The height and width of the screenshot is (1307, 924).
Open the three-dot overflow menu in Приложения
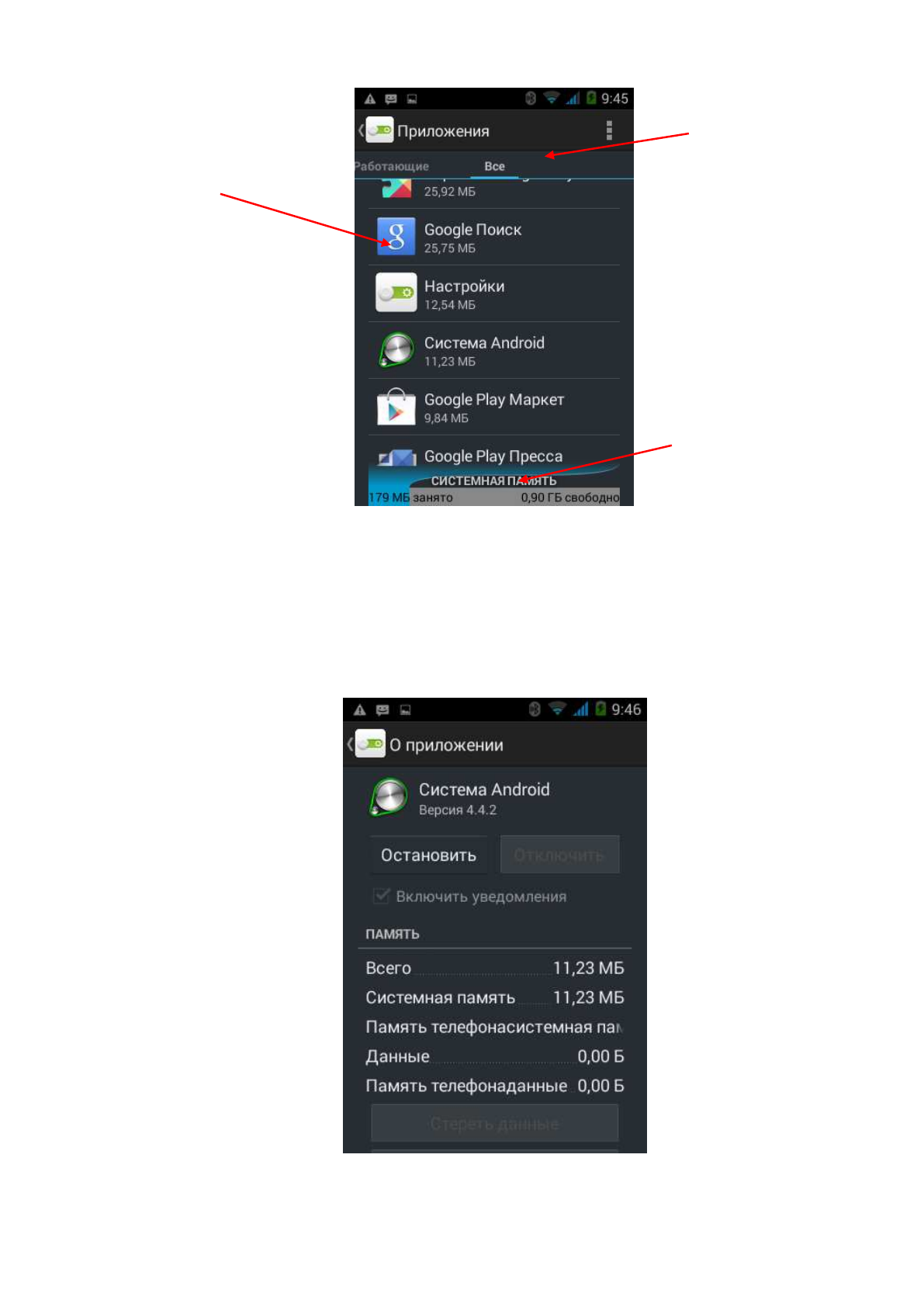(x=609, y=130)
